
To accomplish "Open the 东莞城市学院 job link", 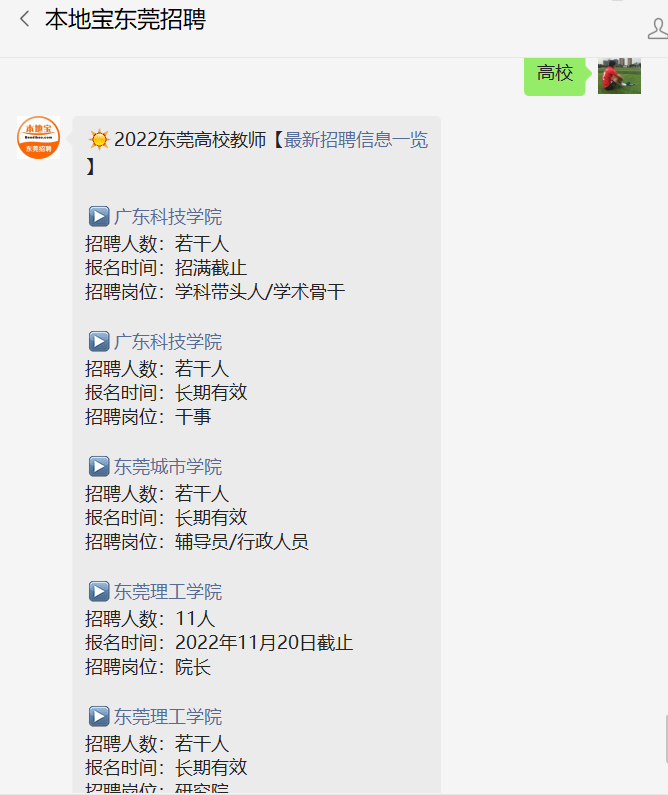I will (168, 467).
